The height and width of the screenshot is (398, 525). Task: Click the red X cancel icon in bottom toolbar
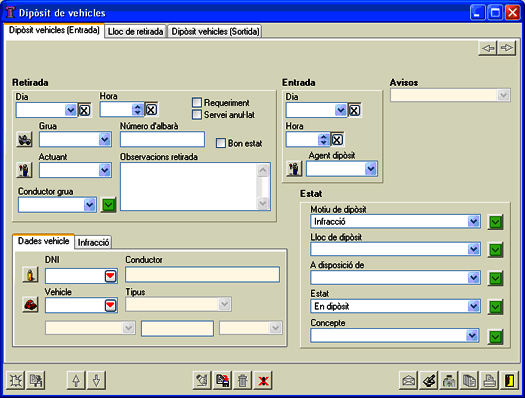click(x=263, y=380)
